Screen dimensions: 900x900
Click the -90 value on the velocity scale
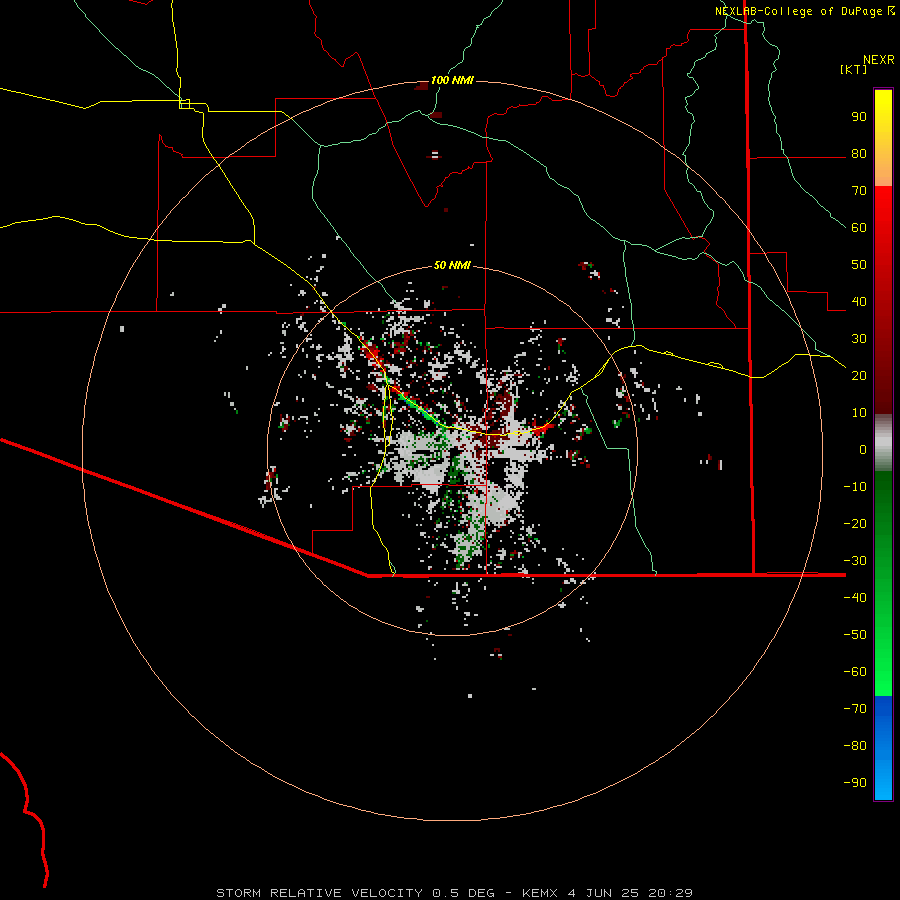click(855, 783)
